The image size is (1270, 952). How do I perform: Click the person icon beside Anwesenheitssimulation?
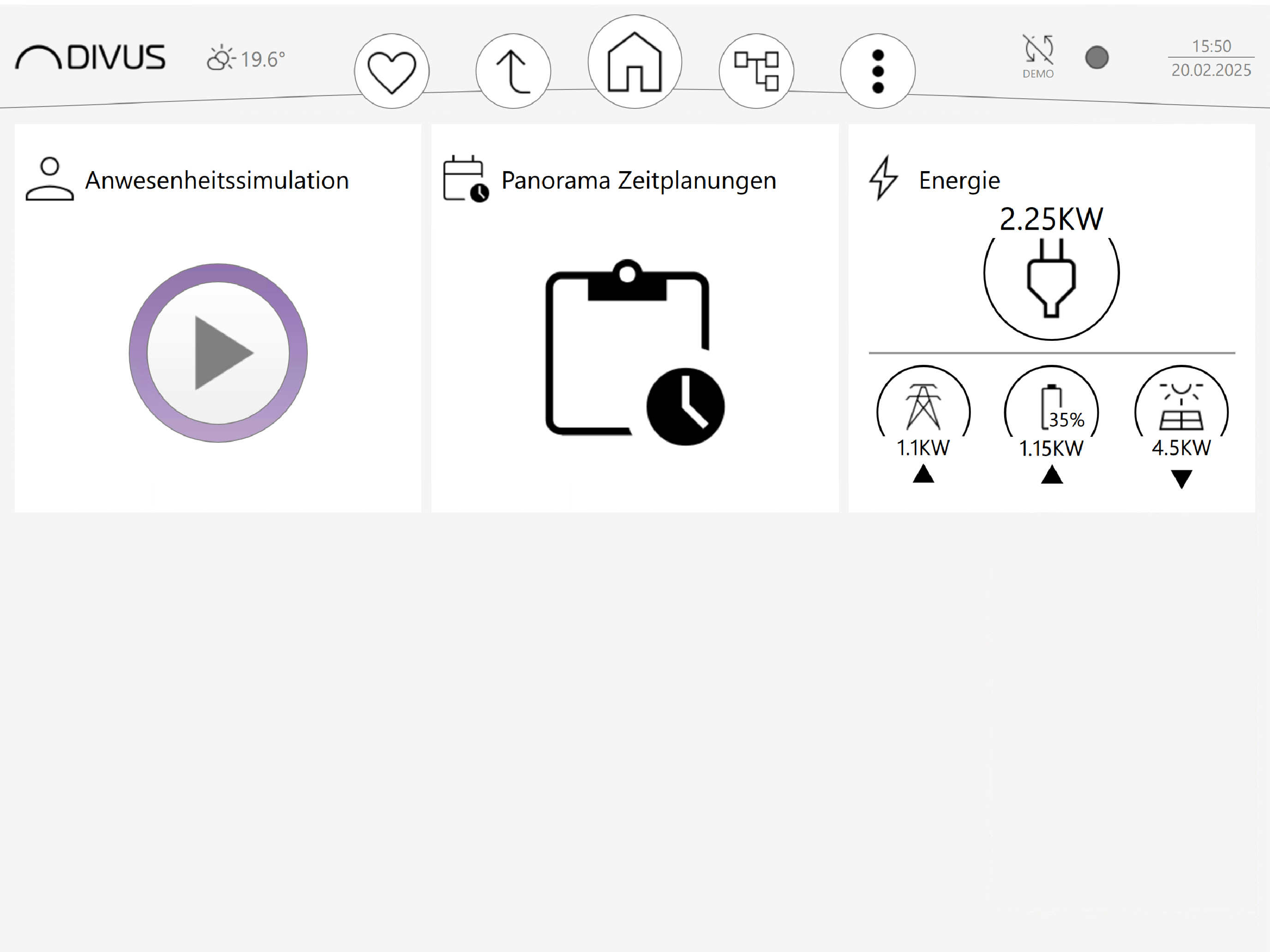(50, 179)
